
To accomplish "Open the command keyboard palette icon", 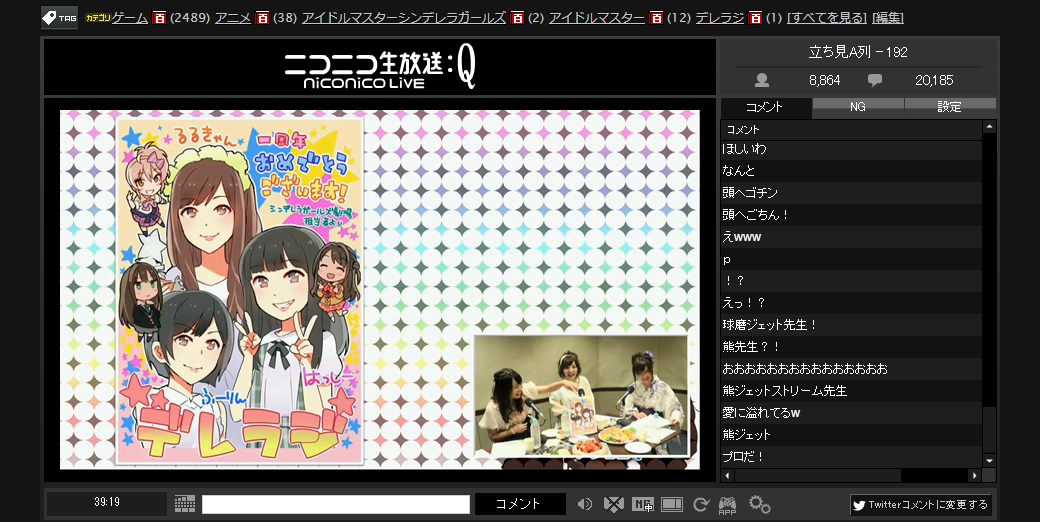I will 184,504.
